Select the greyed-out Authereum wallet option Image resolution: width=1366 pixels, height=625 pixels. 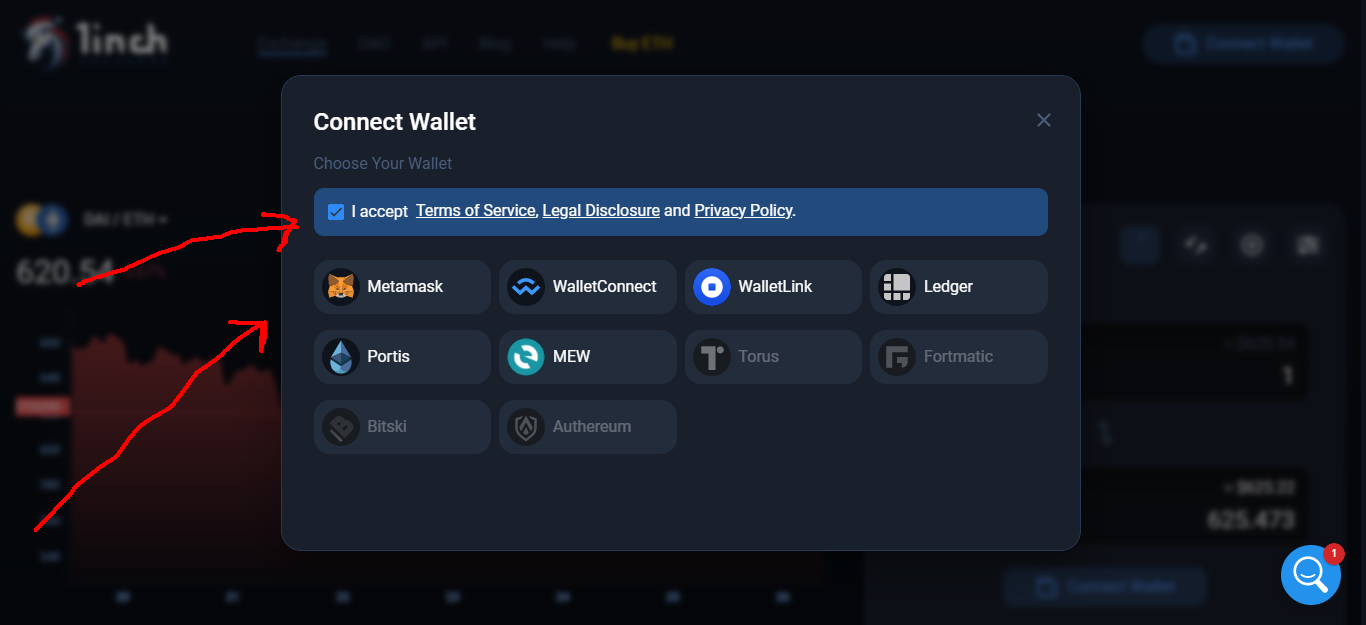pyautogui.click(x=588, y=427)
